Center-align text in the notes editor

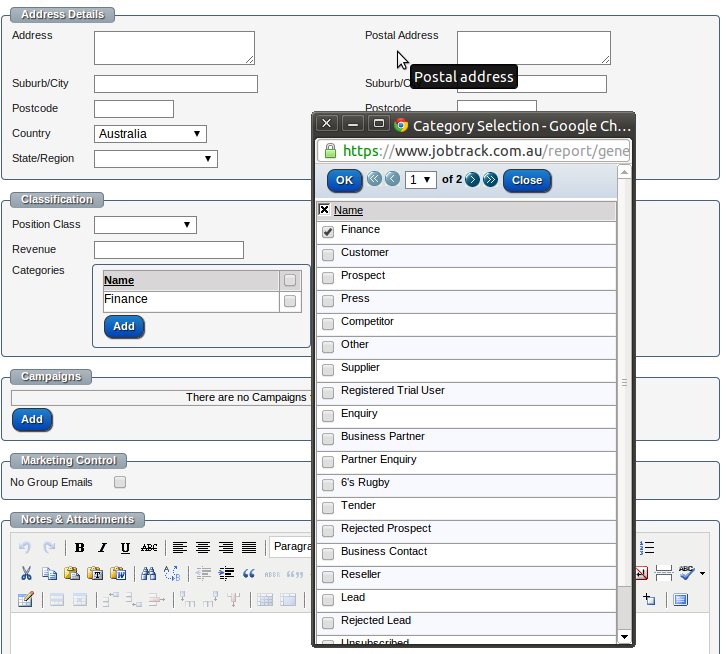(x=203, y=548)
